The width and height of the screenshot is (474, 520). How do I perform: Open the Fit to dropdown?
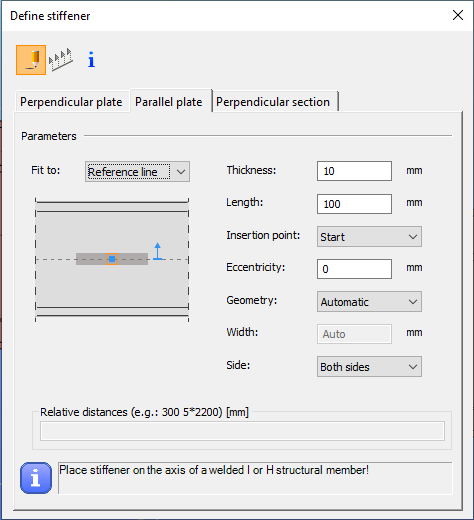pos(137,172)
